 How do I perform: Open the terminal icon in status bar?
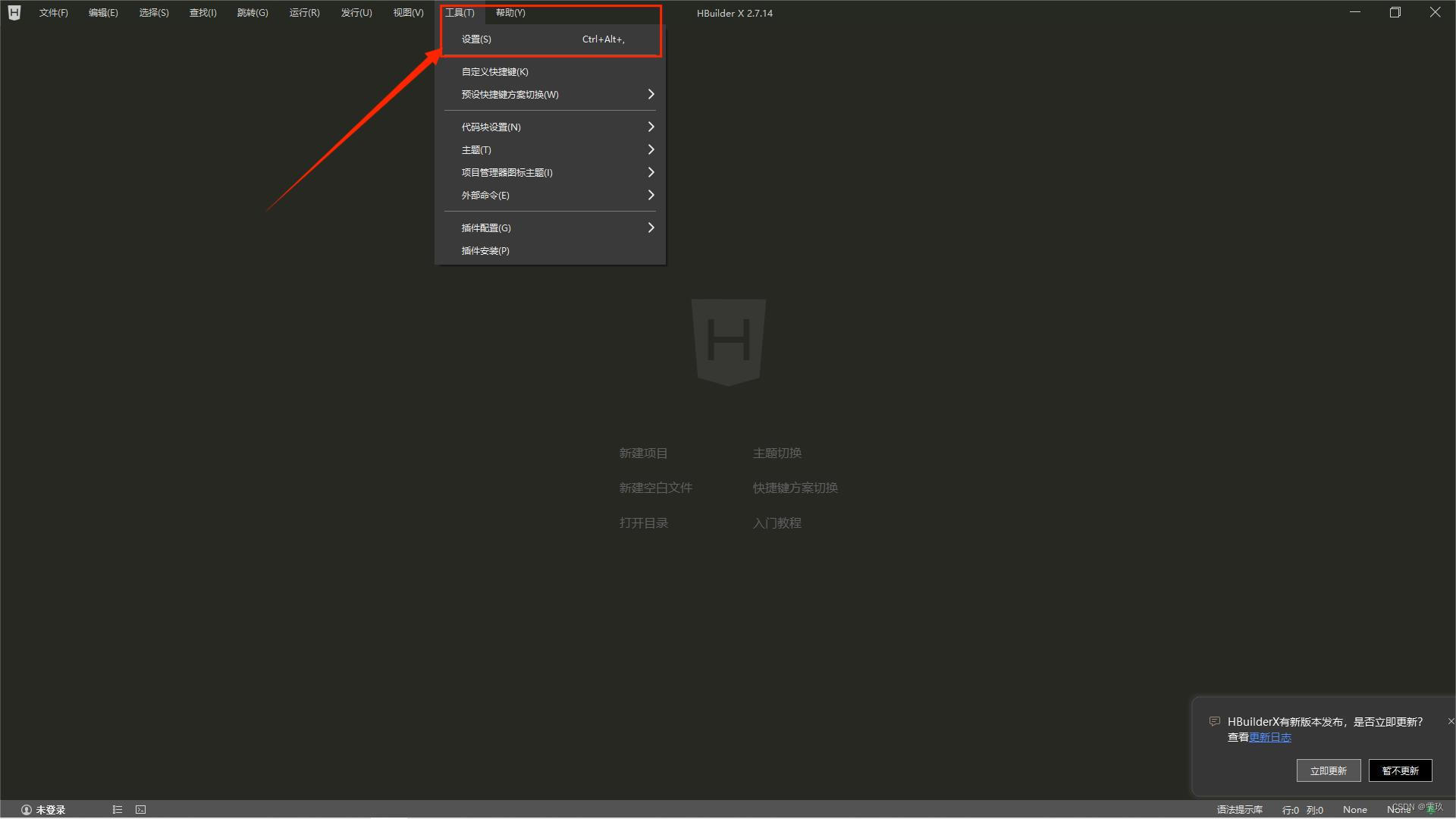click(141, 810)
